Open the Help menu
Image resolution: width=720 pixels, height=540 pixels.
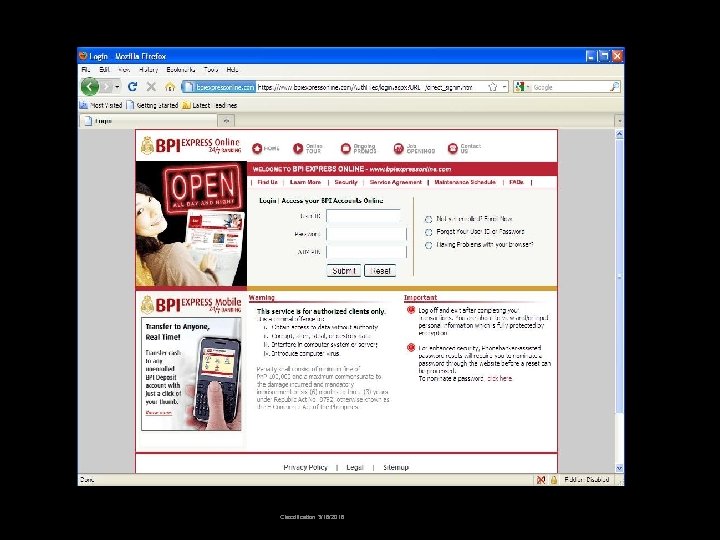pos(232,69)
